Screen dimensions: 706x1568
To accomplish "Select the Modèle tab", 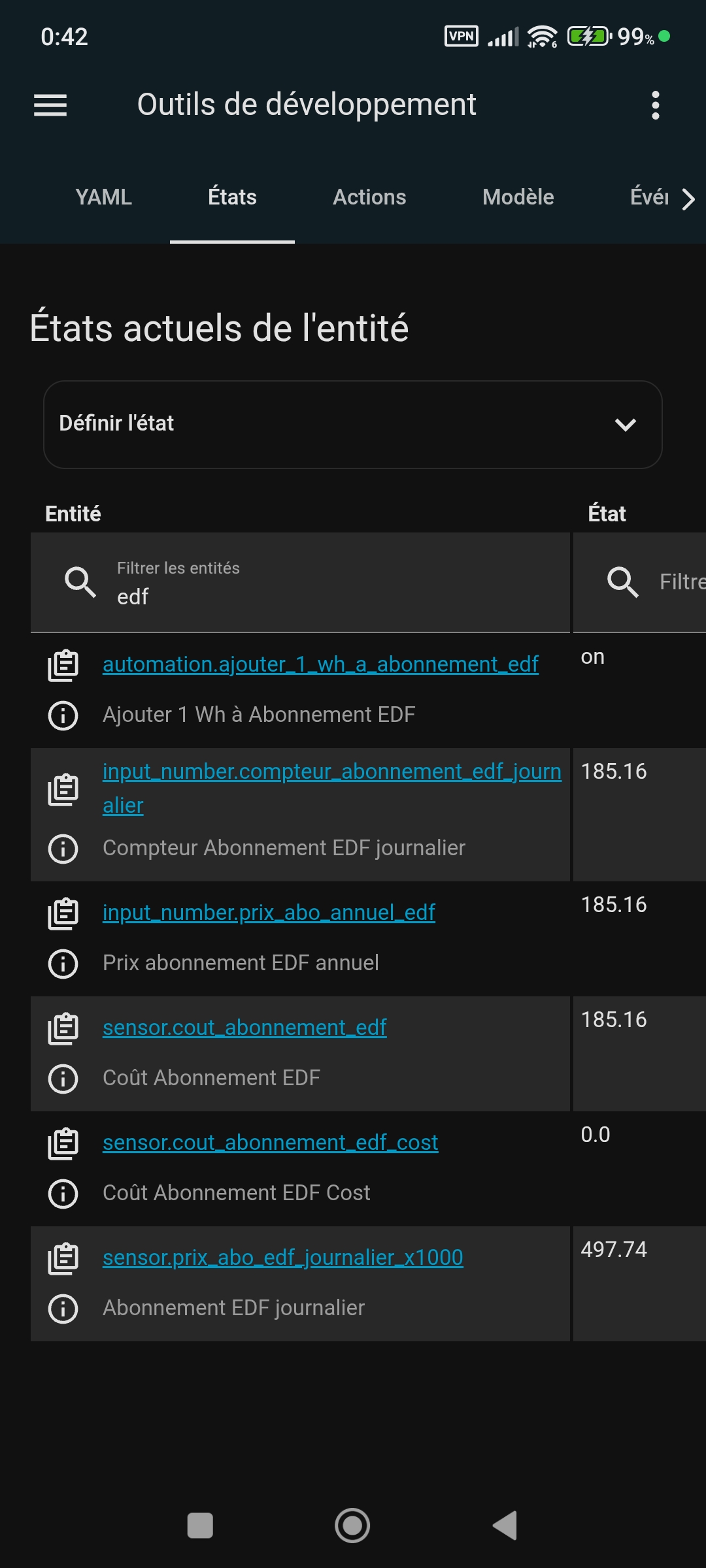I will [x=518, y=197].
